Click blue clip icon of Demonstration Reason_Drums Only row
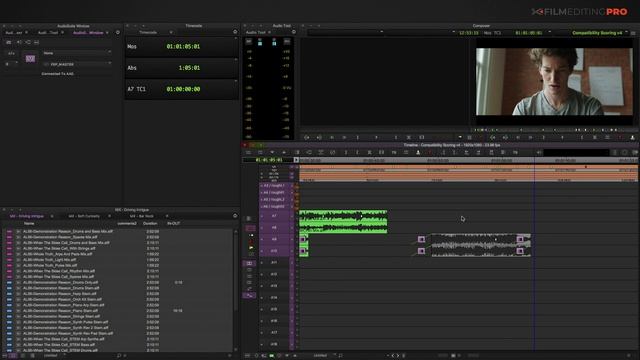The height and width of the screenshot is (360, 640). (x=9, y=282)
